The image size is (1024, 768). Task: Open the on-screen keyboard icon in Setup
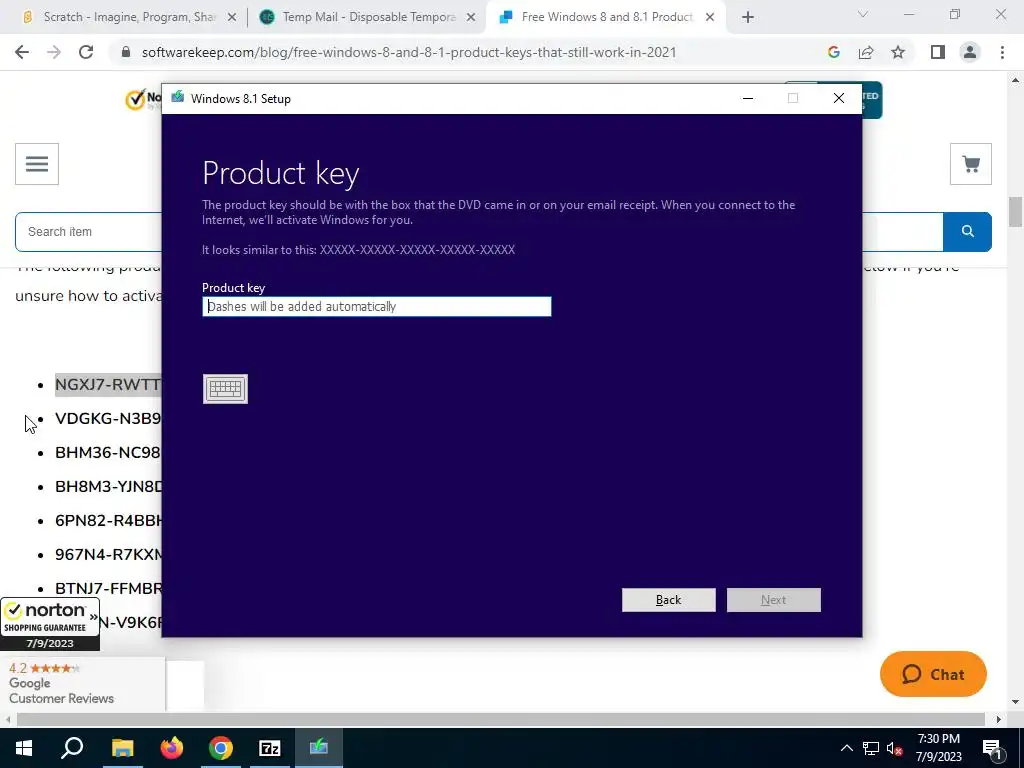tap(225, 389)
